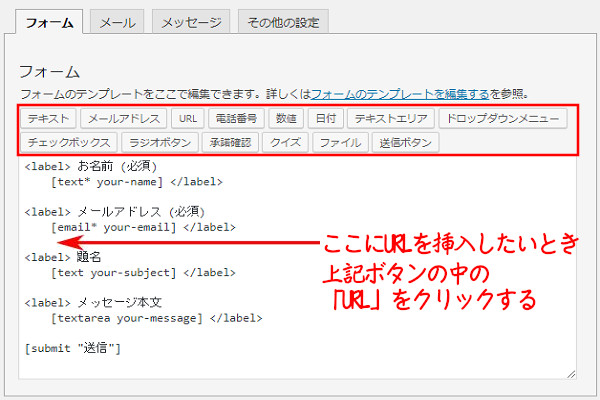This screenshot has width=600, height=400.
Task: Click the [textarea your-message] line
Action: click(157, 318)
